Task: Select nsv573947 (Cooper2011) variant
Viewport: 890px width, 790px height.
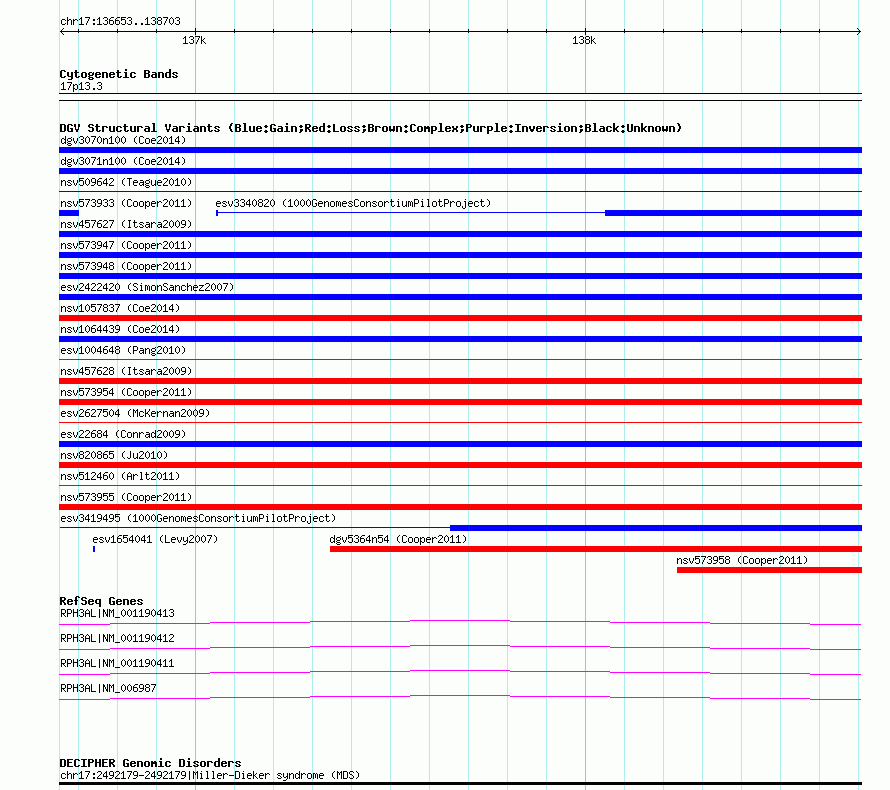Action: [126, 245]
